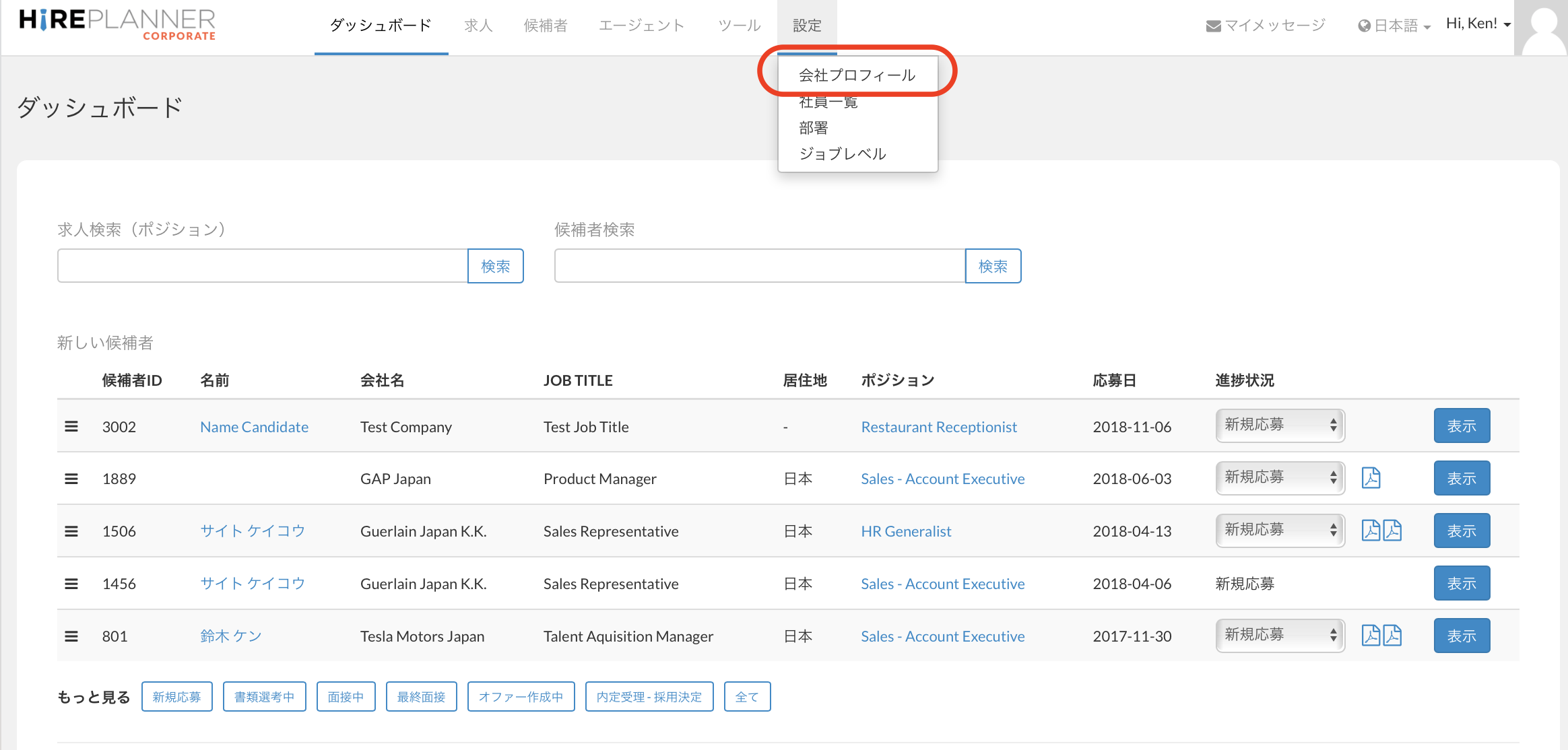The width and height of the screenshot is (1568, 750).
Task: Open first PDF document of candidate 1506
Action: pyautogui.click(x=1371, y=531)
